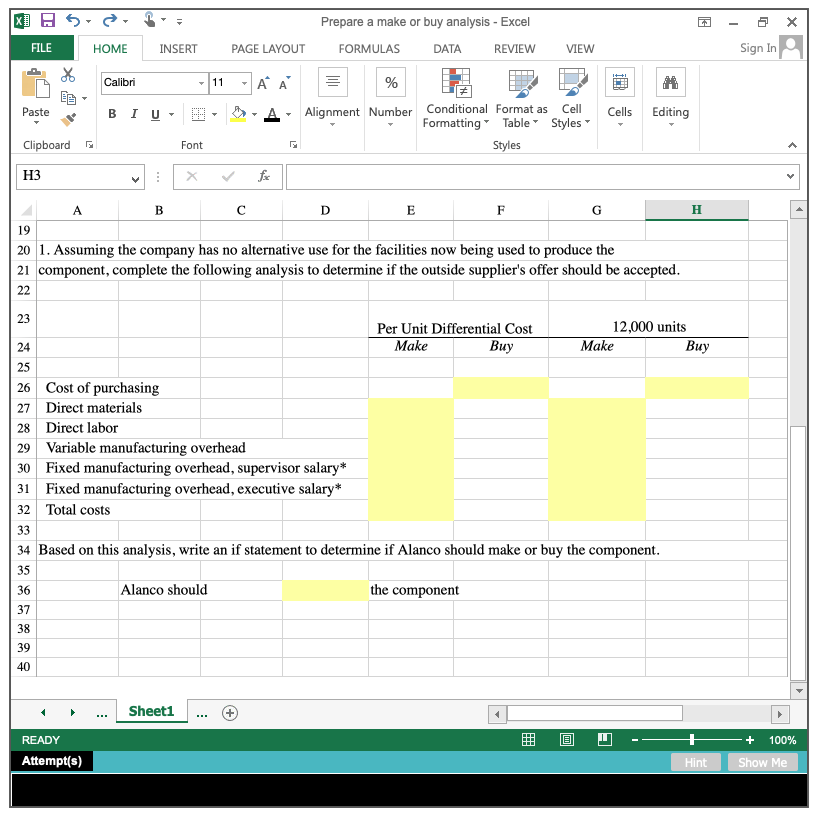Toggle italic formatting
The height and width of the screenshot is (817, 827).
pyautogui.click(x=133, y=113)
